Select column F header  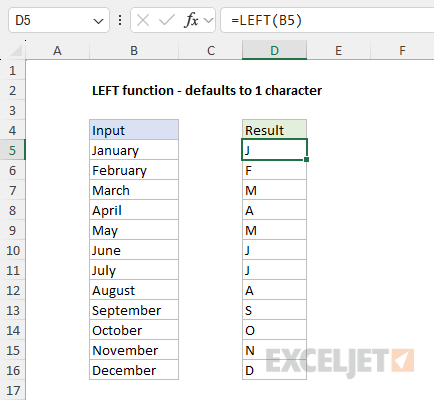[402, 51]
